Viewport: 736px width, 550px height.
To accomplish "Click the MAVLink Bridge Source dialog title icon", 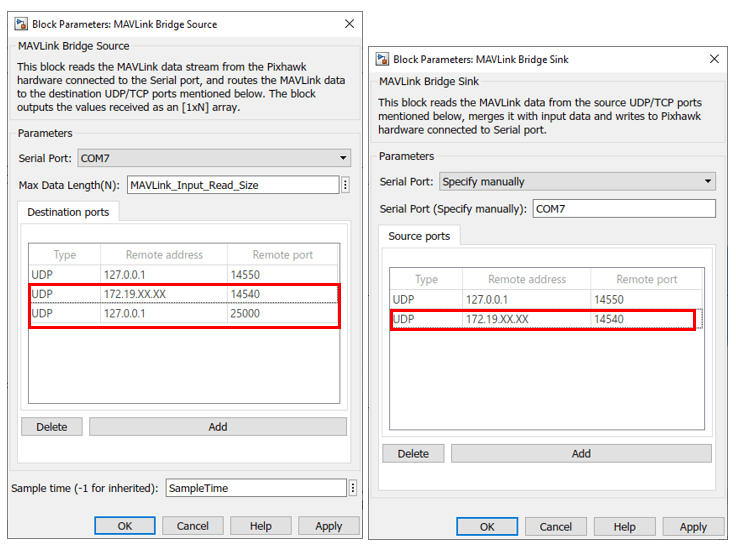I will (21, 24).
